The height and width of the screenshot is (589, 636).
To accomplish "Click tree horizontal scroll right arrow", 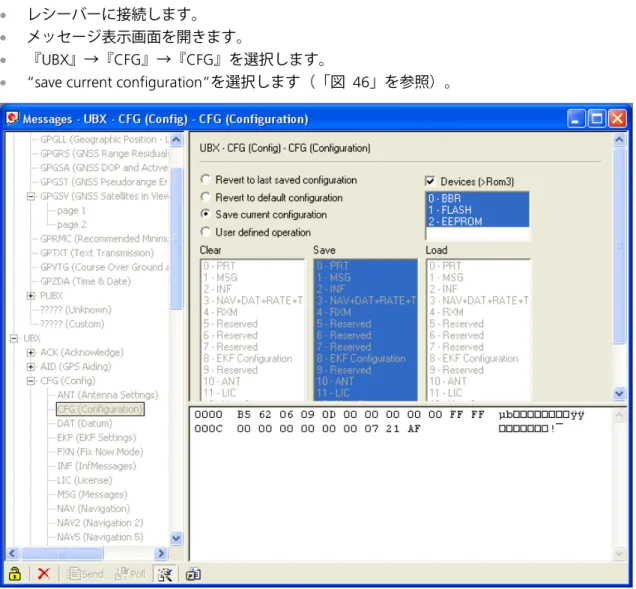I will [x=161, y=553].
